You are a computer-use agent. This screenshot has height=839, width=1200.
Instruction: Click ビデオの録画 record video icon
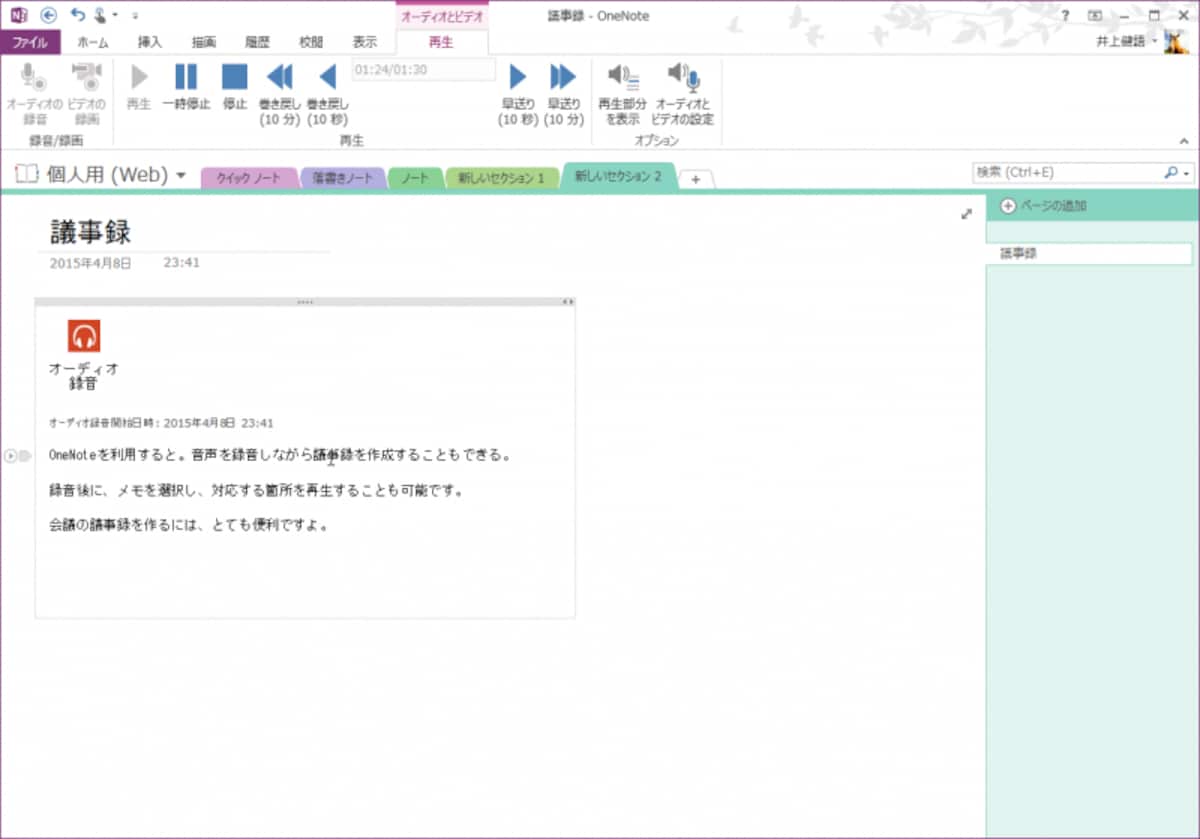tap(86, 93)
